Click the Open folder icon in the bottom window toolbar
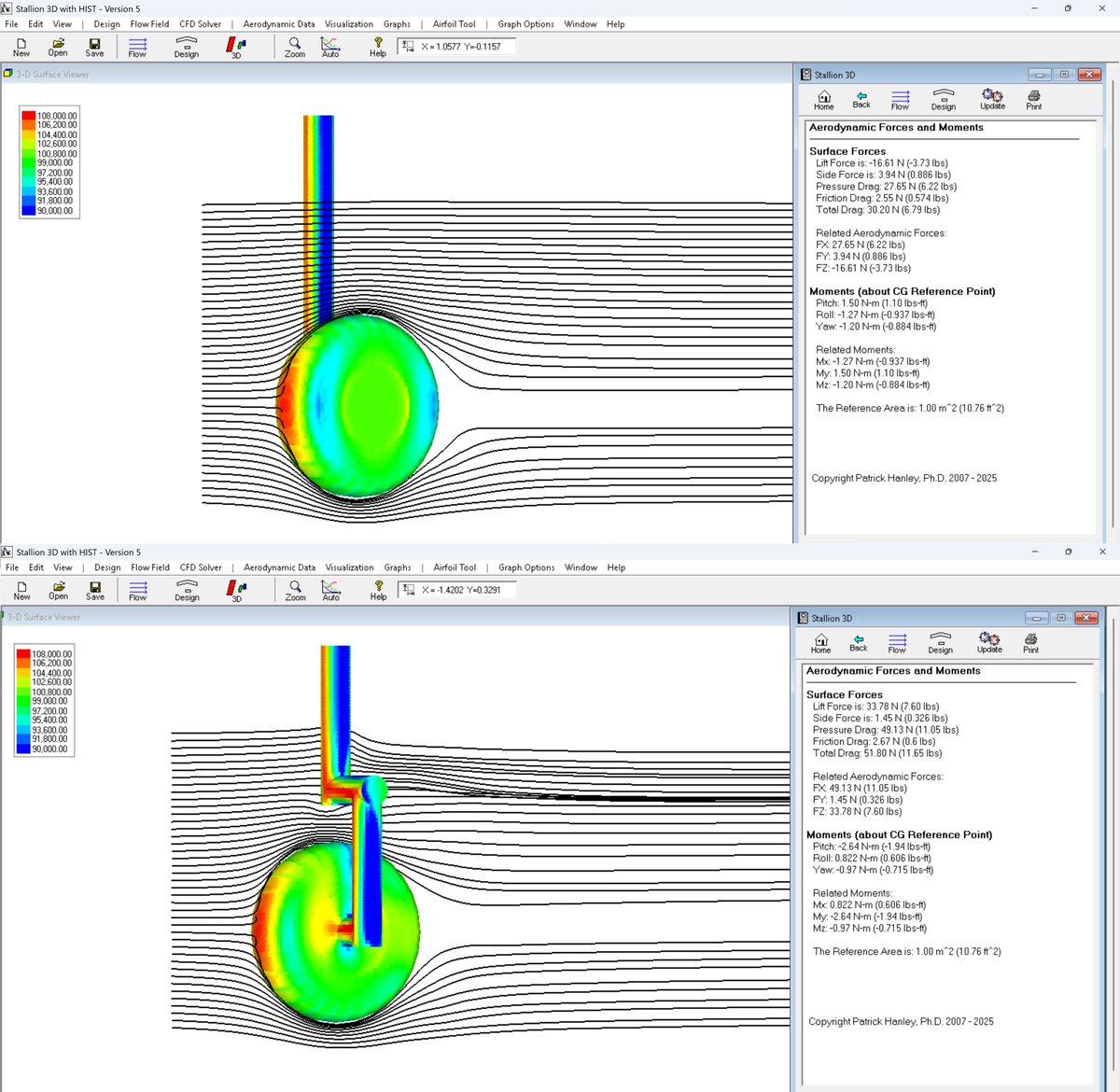This screenshot has width=1120, height=1092. [x=58, y=590]
